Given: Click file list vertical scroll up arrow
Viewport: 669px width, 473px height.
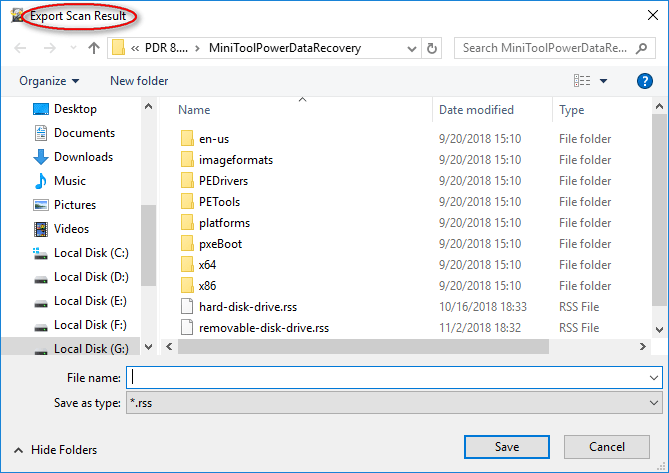Looking at the screenshot, I should pyautogui.click(x=659, y=106).
